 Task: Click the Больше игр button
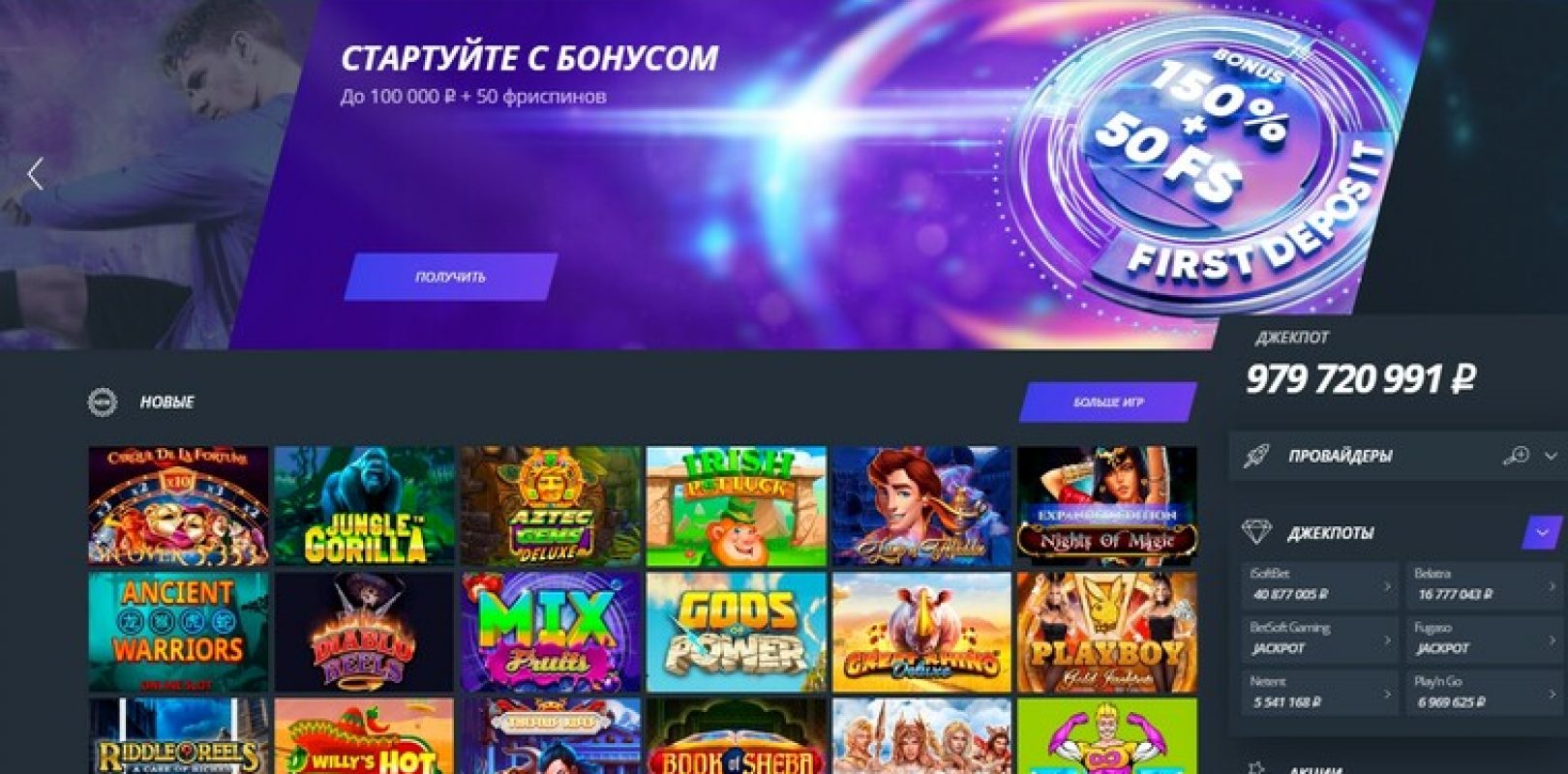(1108, 402)
